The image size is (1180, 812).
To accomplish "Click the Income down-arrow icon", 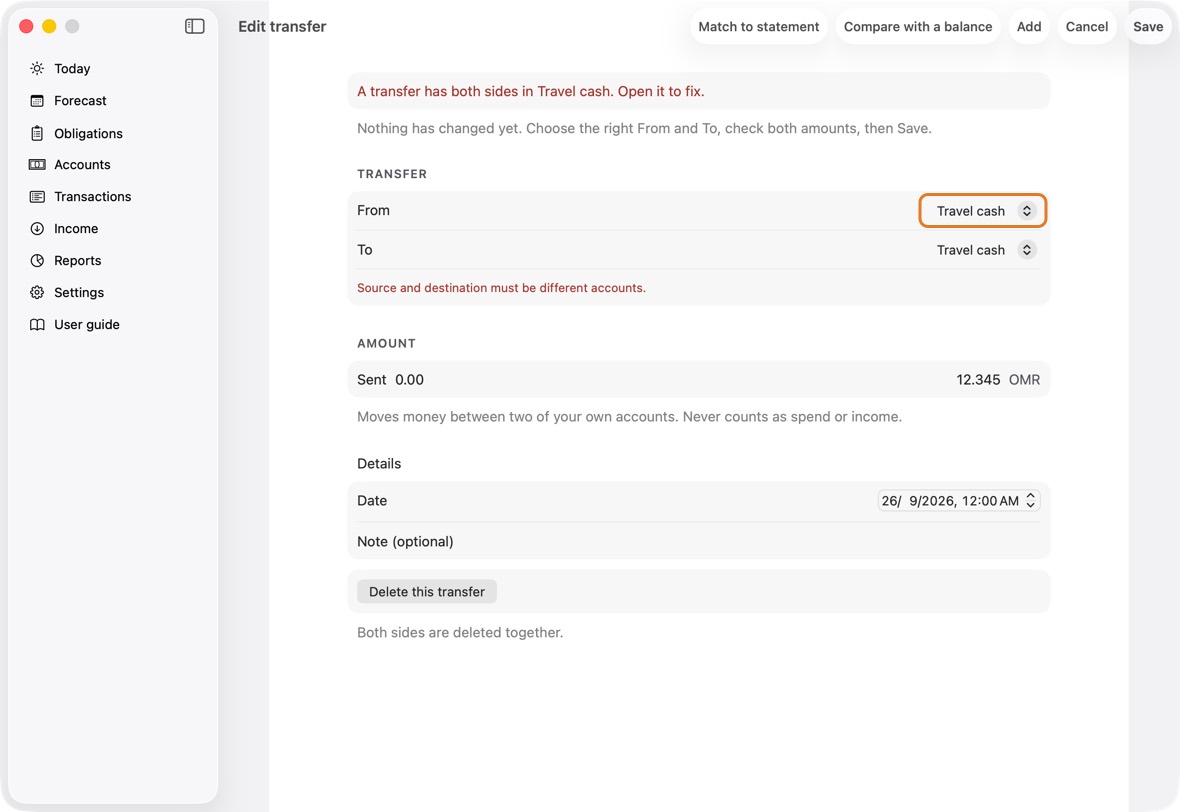I will coord(37,229).
